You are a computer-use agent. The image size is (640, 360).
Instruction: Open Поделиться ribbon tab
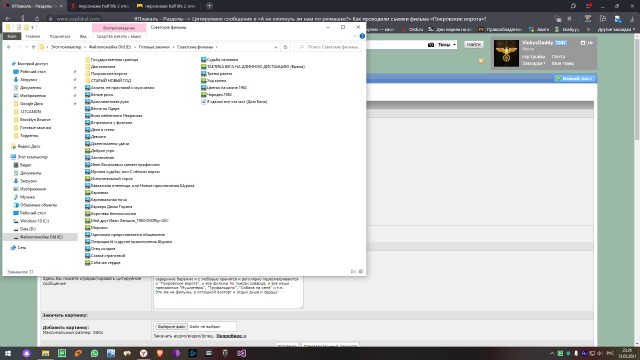click(x=60, y=36)
